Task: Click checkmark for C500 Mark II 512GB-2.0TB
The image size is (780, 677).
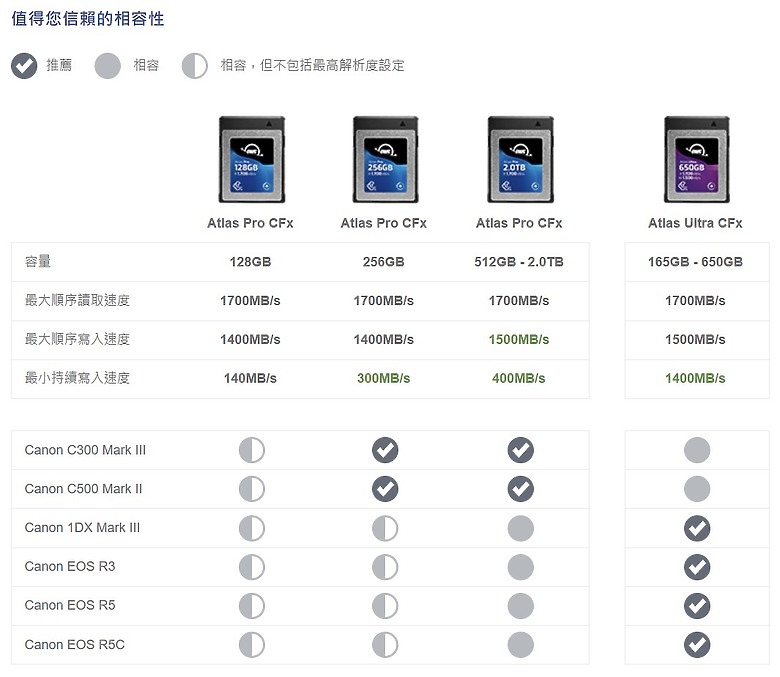Action: tap(520, 489)
